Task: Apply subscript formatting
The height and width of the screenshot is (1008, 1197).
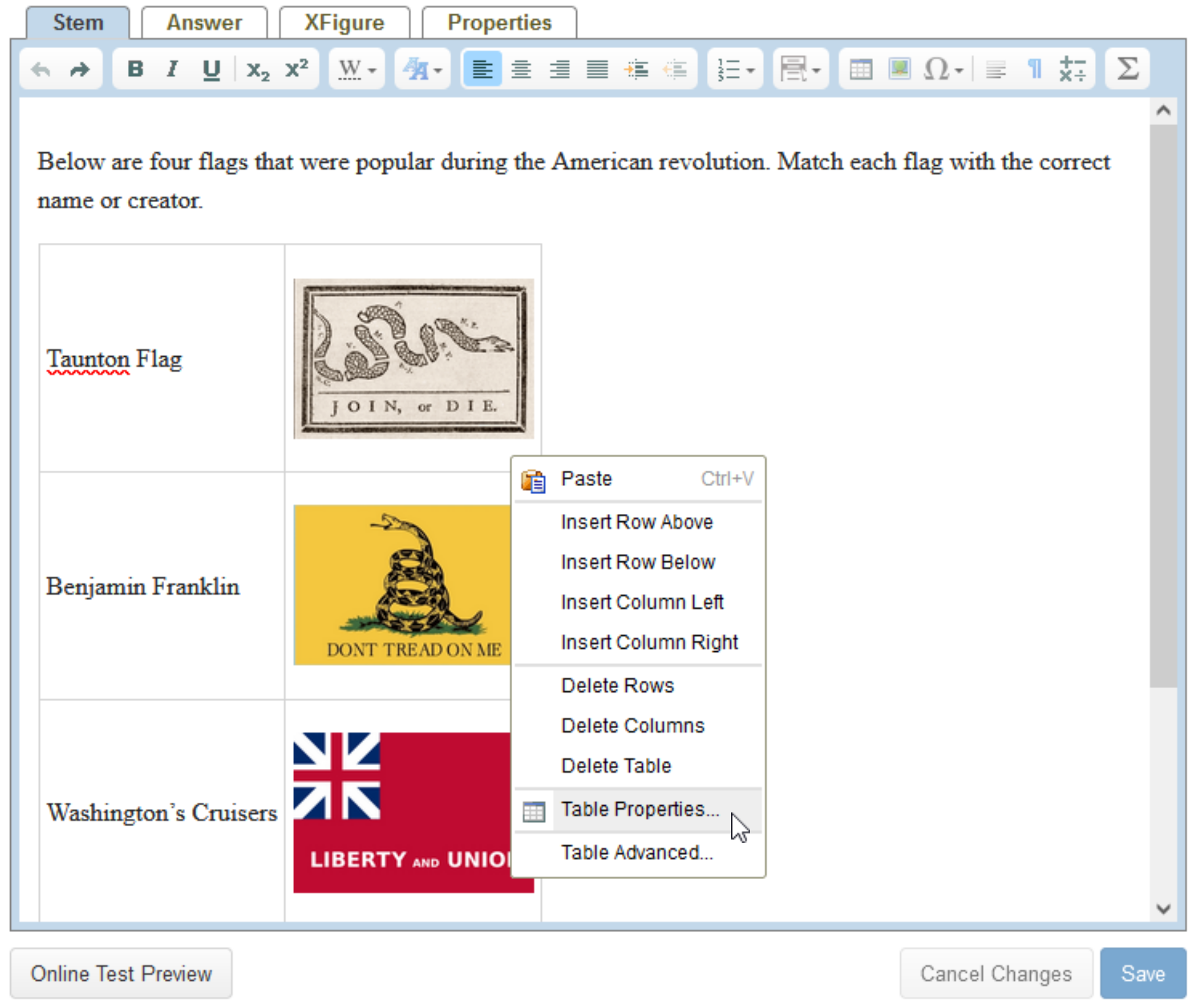Action: 258,70
